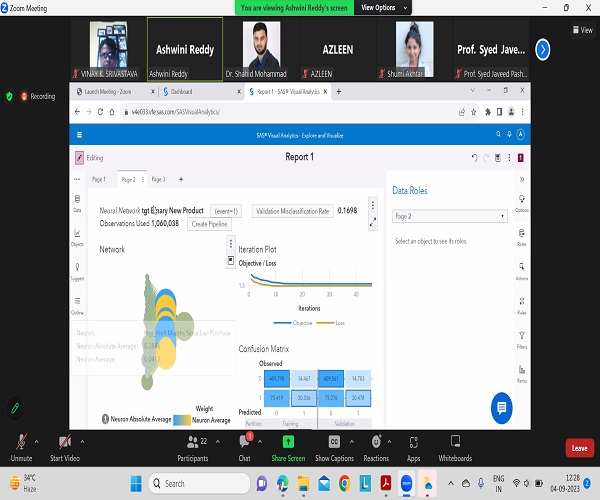The image size is (600, 500).
Task: Close the Report 1 SAS browser tab
Action: click(x=325, y=91)
